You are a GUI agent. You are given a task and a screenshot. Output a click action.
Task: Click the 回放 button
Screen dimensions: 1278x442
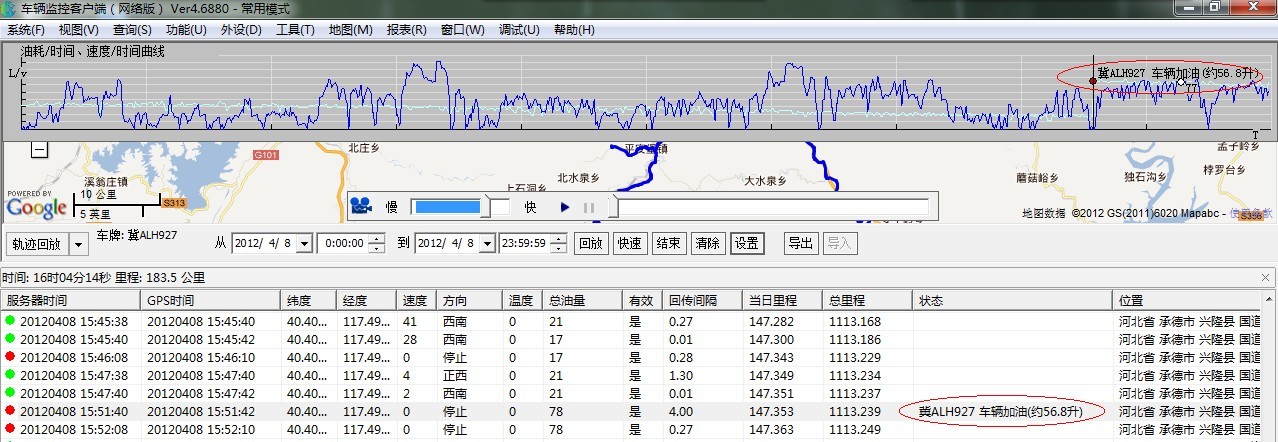click(x=591, y=243)
